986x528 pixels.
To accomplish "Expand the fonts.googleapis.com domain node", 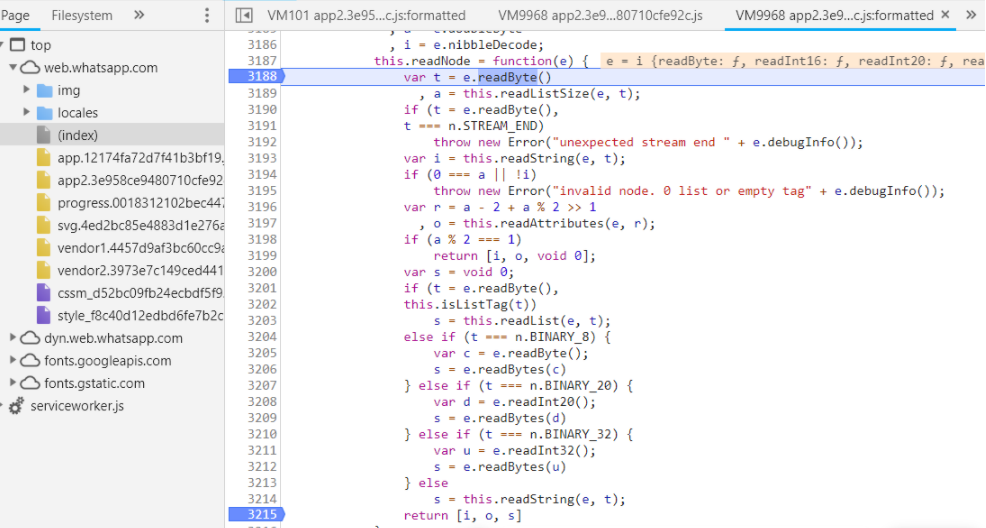I will tap(13, 360).
